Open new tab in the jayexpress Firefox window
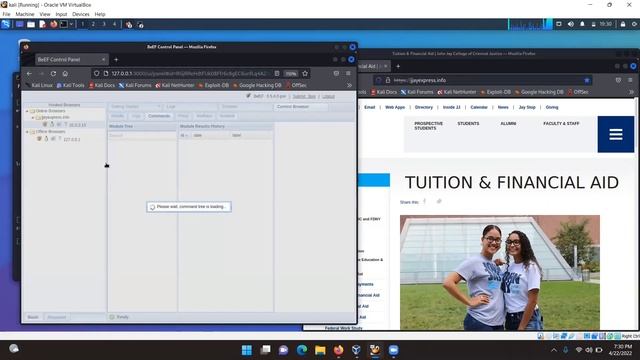 click(398, 66)
